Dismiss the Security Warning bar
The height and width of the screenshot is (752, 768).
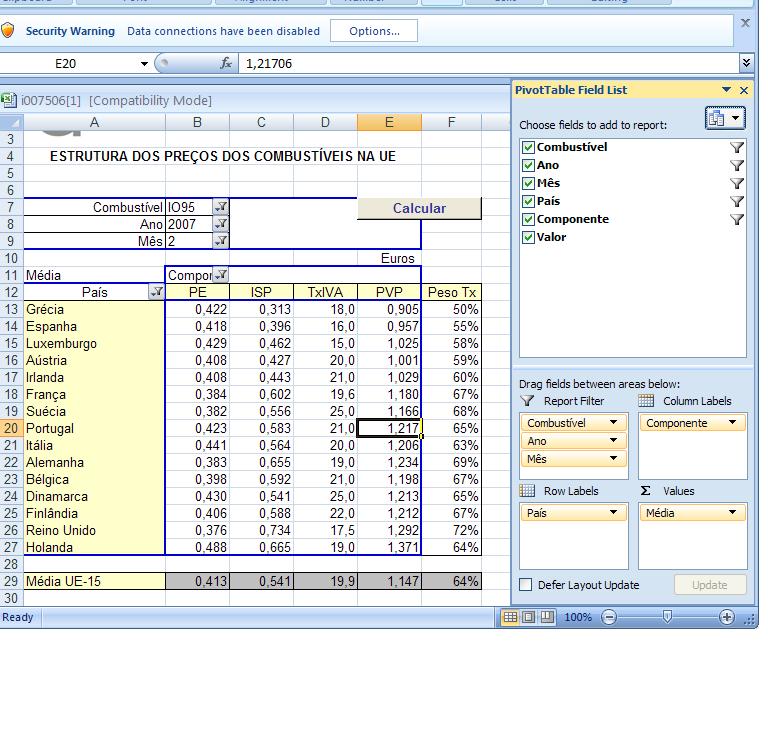[745, 23]
